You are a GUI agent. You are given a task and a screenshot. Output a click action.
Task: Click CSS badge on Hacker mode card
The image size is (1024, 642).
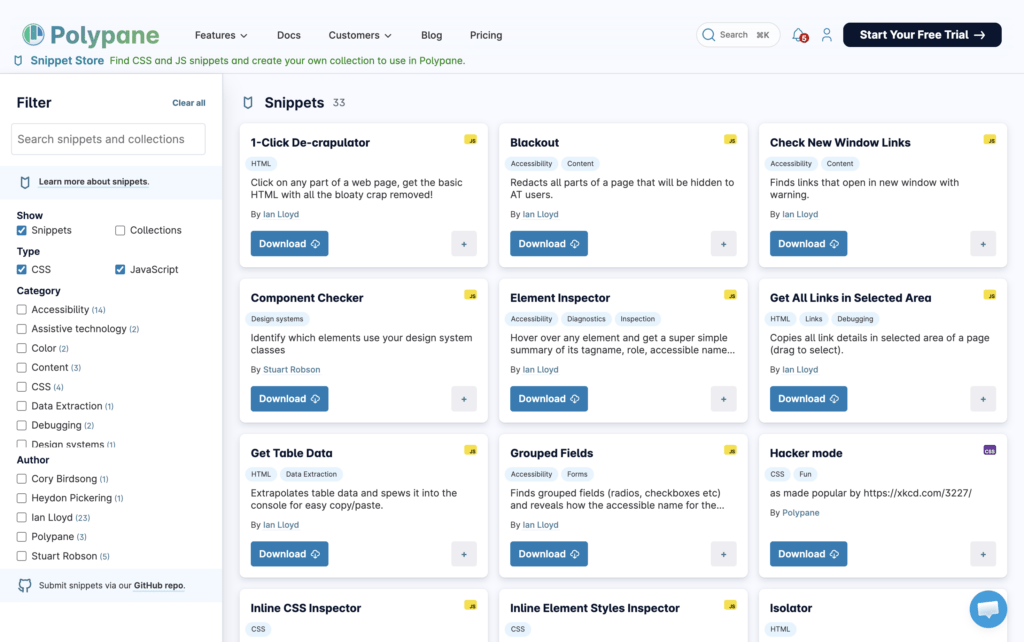[989, 450]
